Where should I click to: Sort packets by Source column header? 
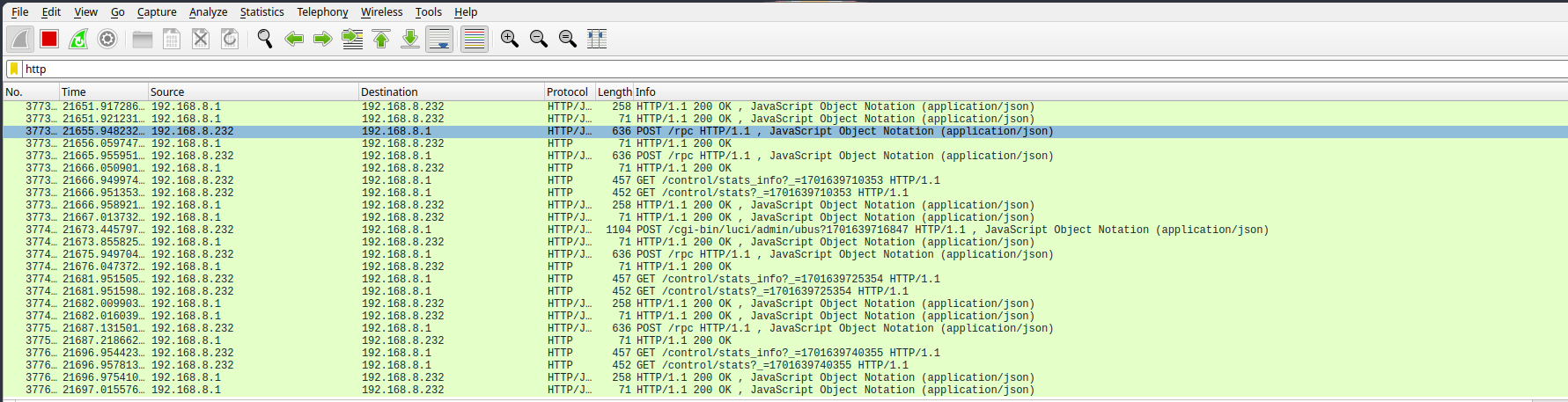tap(167, 91)
